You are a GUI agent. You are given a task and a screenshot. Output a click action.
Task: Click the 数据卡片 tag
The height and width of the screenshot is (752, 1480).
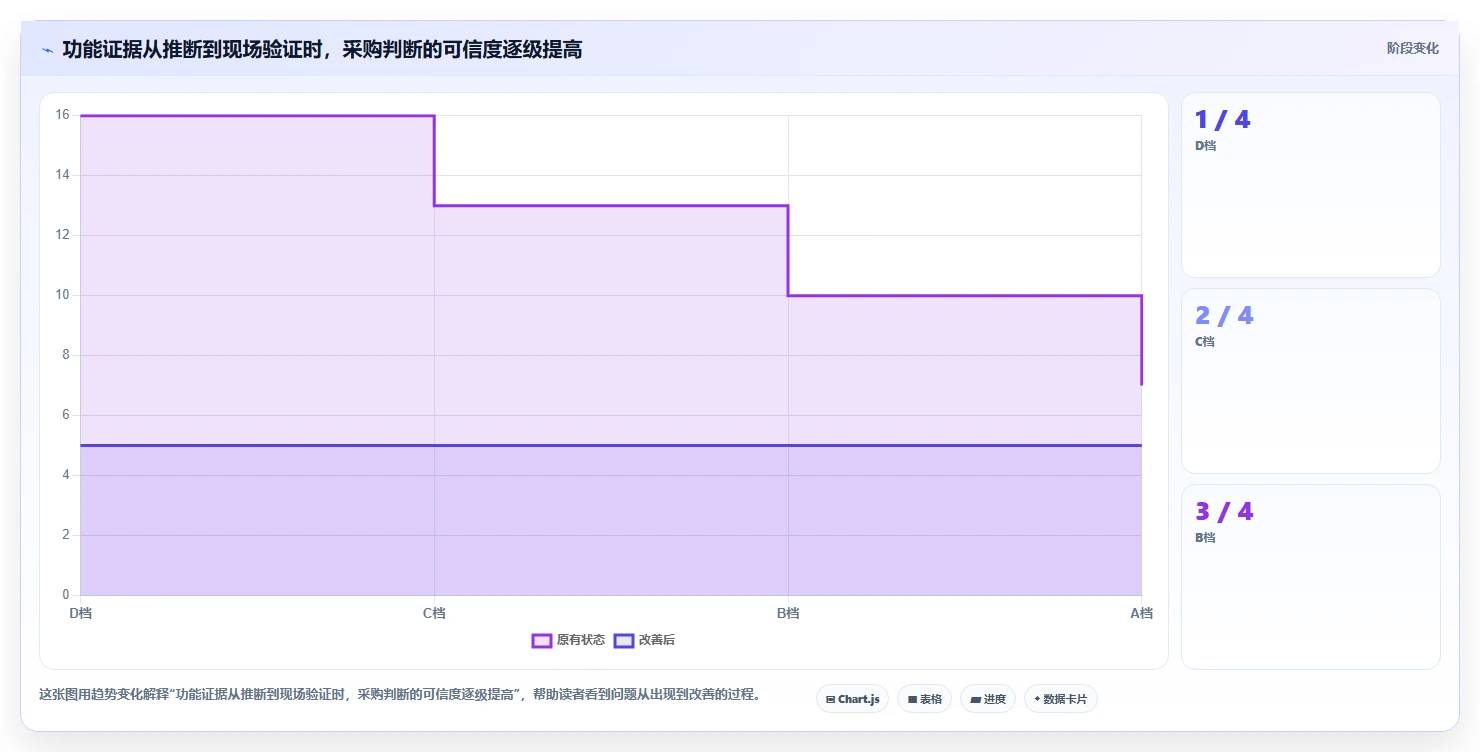[x=1060, y=699]
